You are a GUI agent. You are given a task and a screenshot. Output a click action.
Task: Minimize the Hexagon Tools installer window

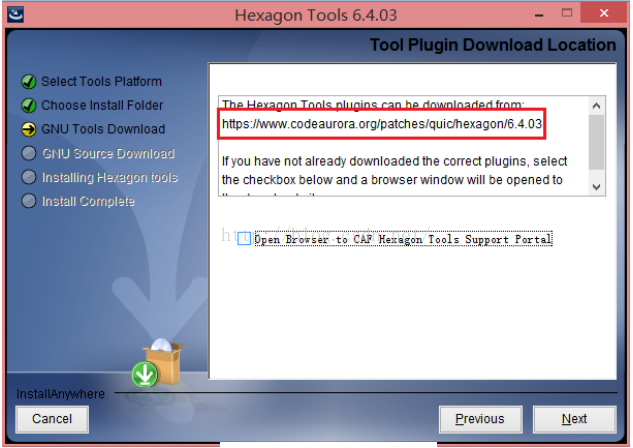[539, 15]
